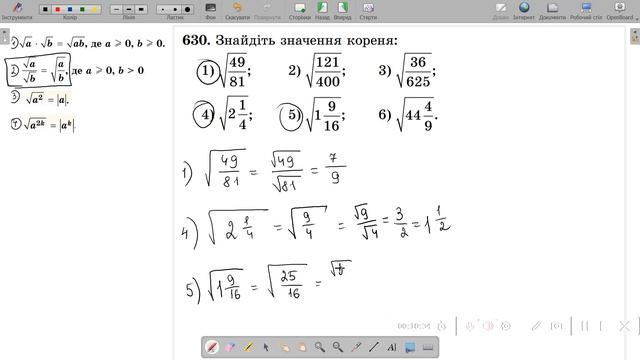Click the zoom out magnifier tool
The image size is (640, 360).
click(x=338, y=347)
